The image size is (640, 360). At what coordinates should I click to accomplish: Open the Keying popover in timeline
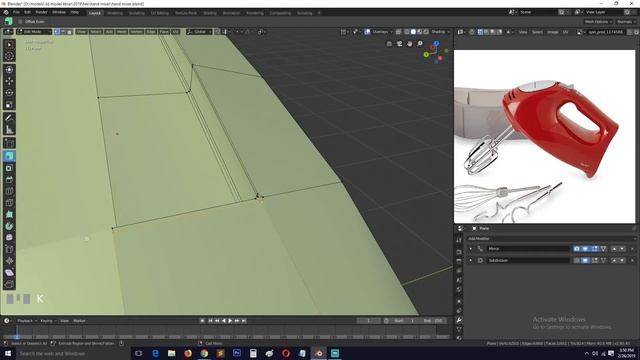pos(48,321)
